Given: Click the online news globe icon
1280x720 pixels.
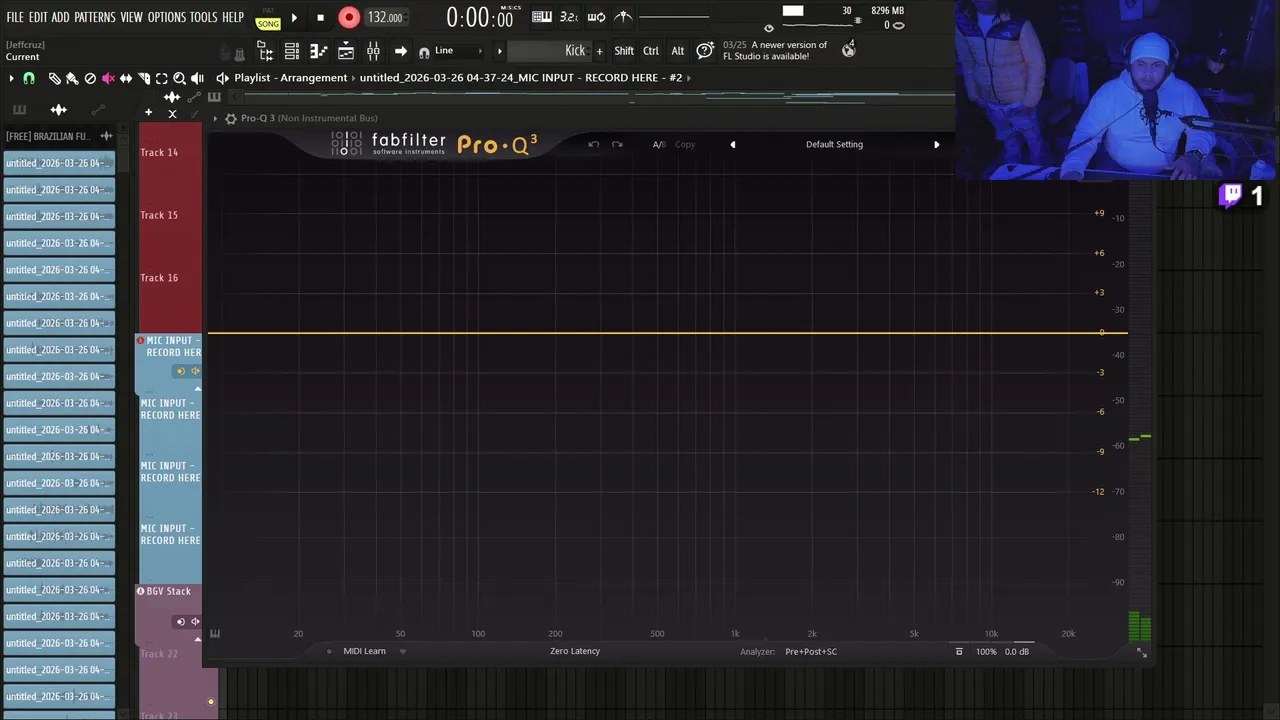Looking at the screenshot, I should click(849, 49).
